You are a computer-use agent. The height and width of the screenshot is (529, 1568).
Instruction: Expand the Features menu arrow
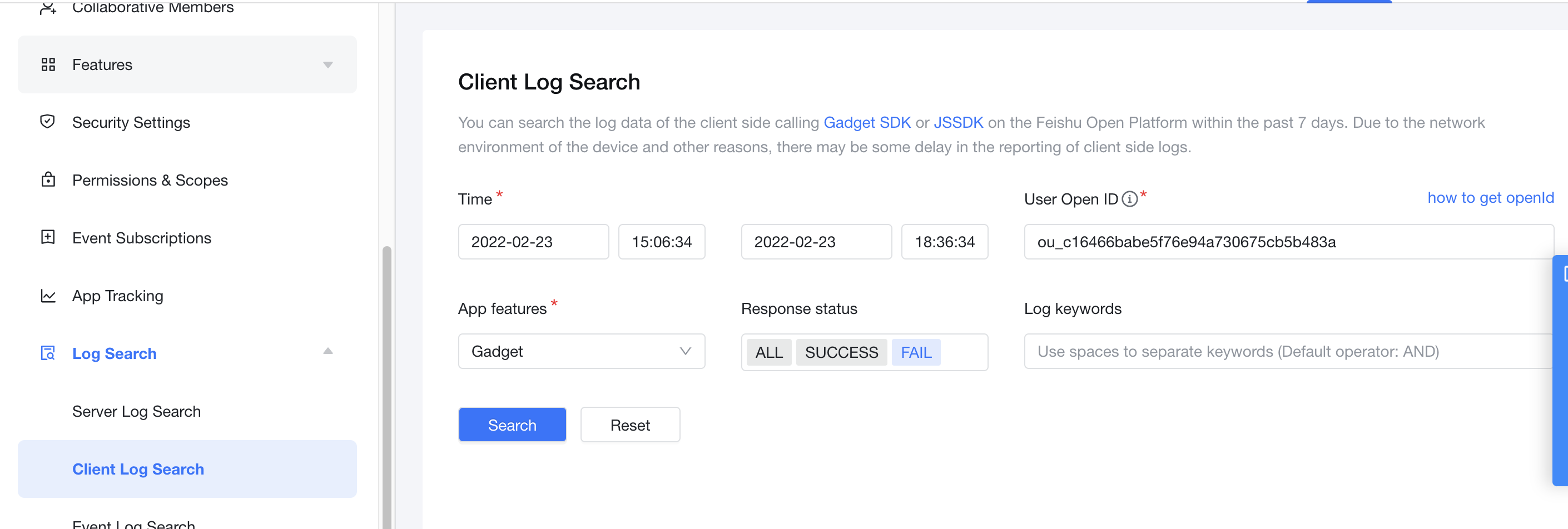328,65
